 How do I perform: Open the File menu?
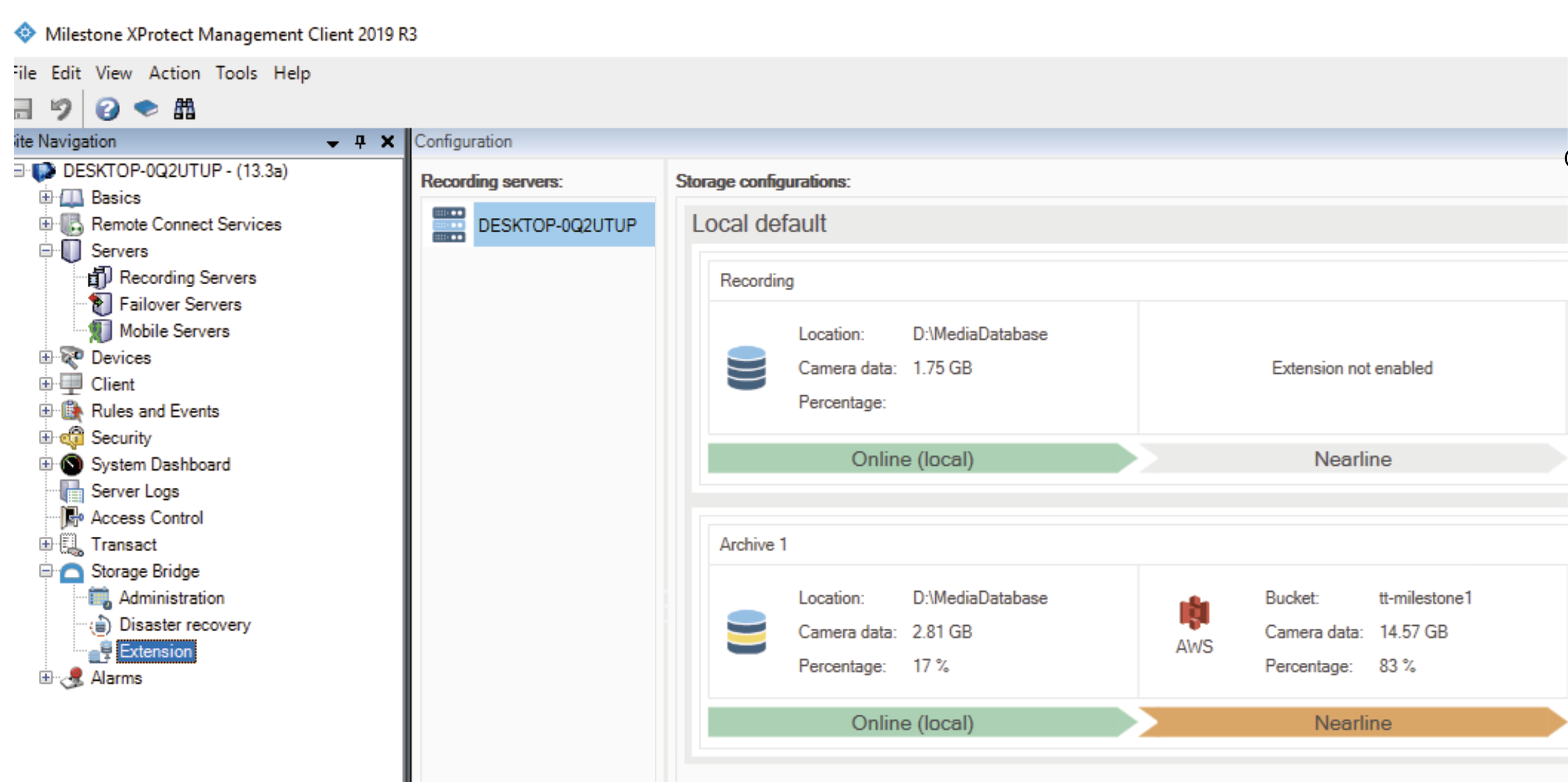tap(25, 73)
